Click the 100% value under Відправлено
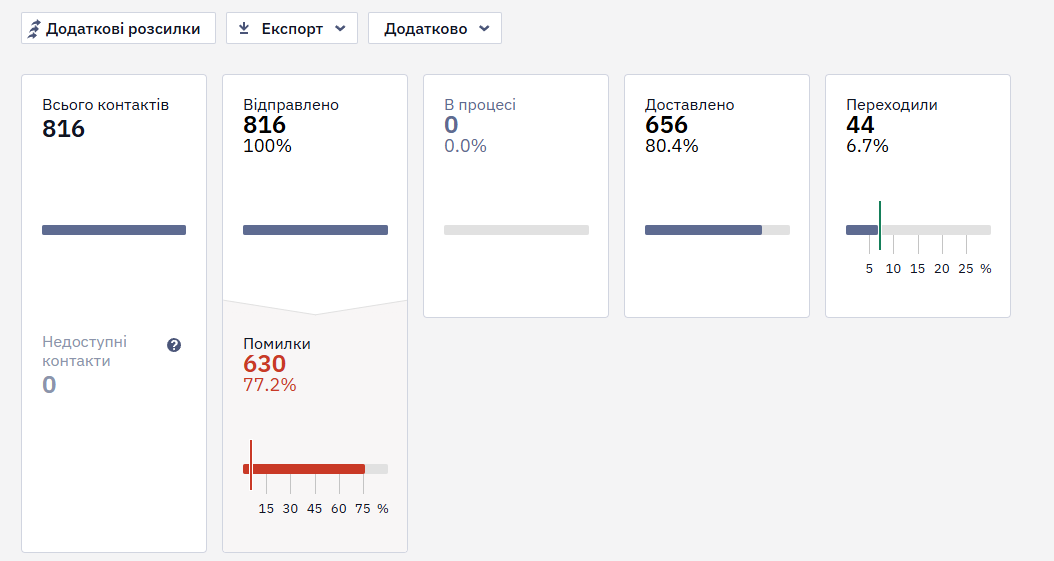1054x561 pixels. (268, 146)
